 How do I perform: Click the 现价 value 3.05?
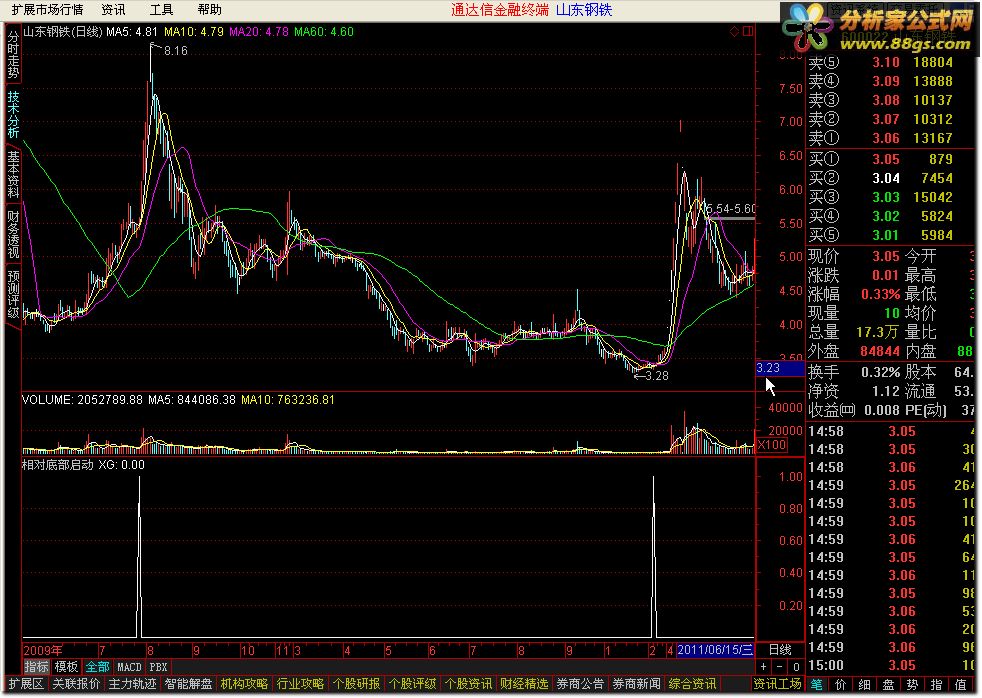pyautogui.click(x=886, y=256)
